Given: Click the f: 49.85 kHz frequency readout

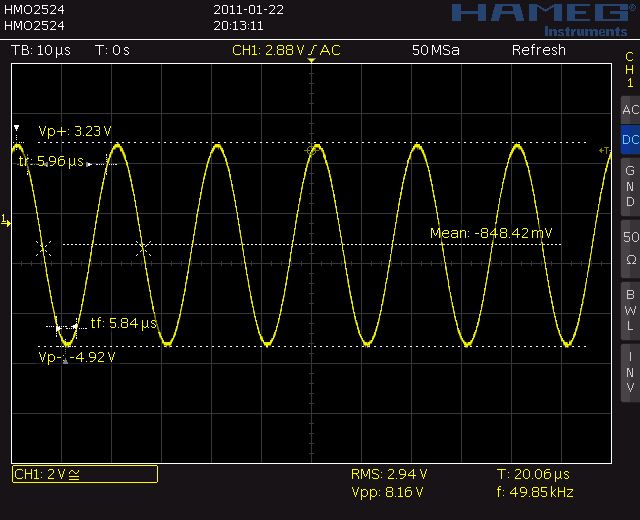Looking at the screenshot, I should click(x=535, y=492).
